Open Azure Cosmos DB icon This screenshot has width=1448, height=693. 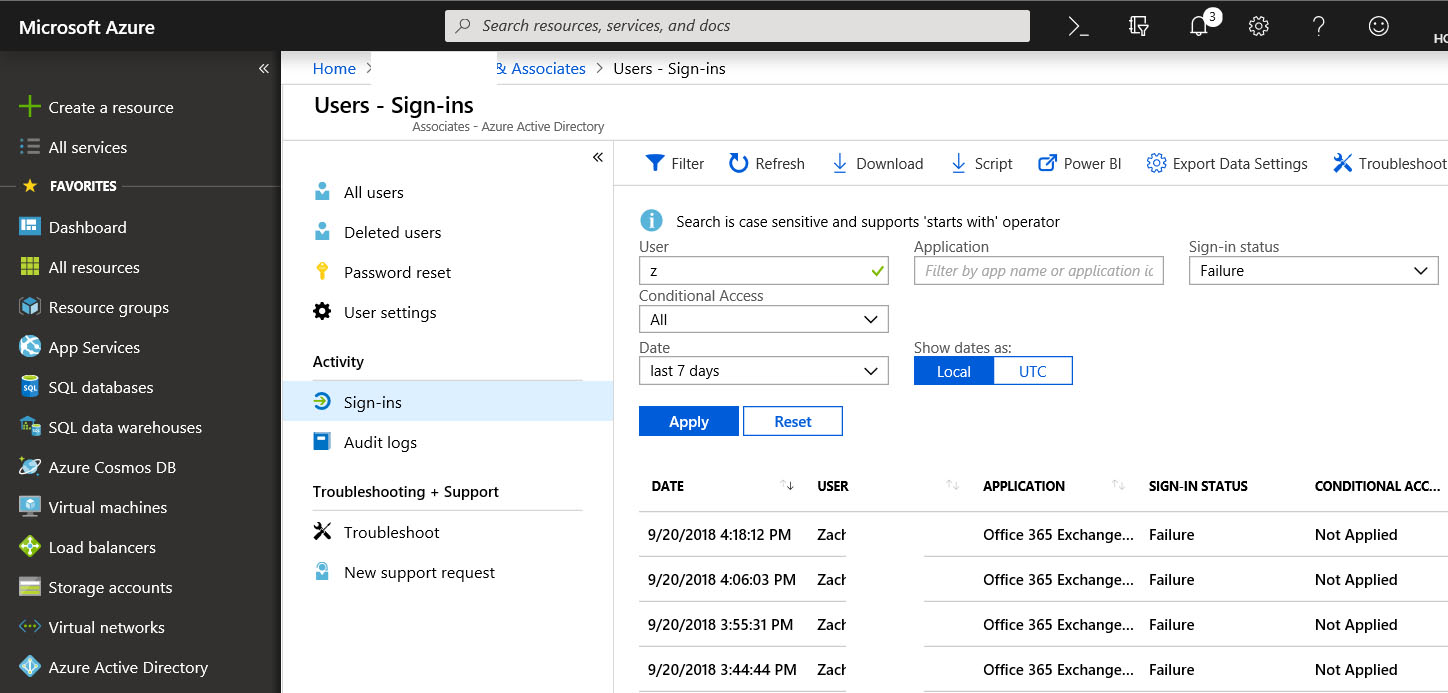click(30, 467)
